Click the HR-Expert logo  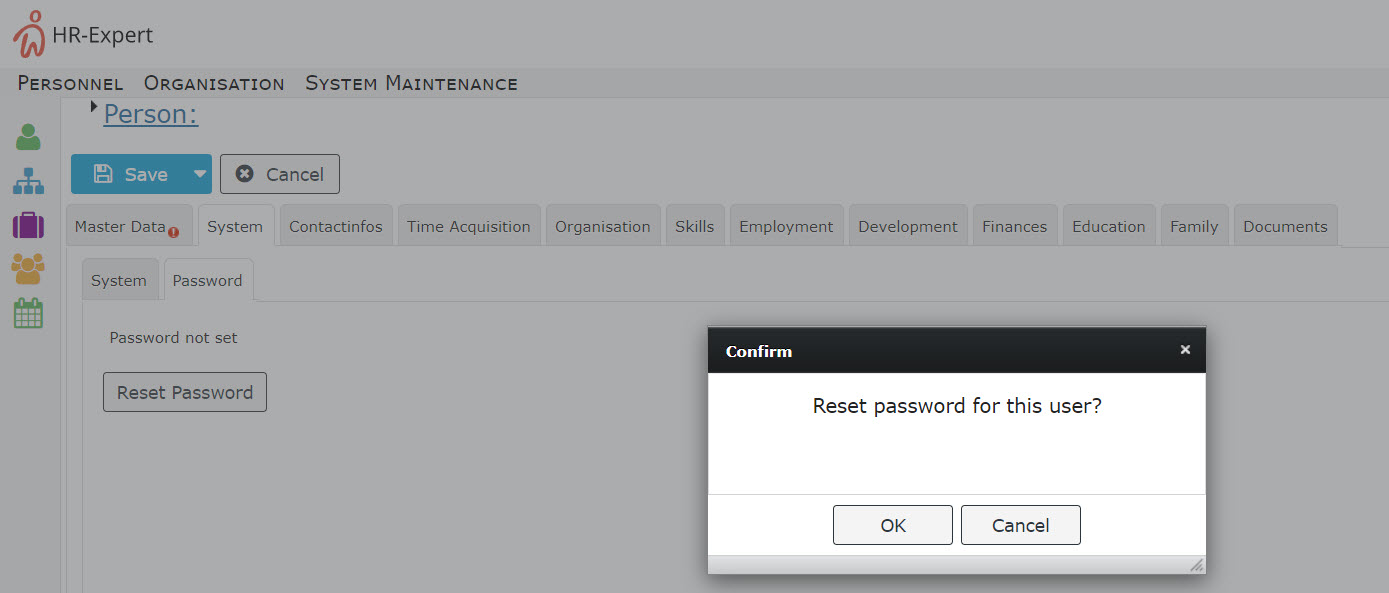click(x=82, y=34)
